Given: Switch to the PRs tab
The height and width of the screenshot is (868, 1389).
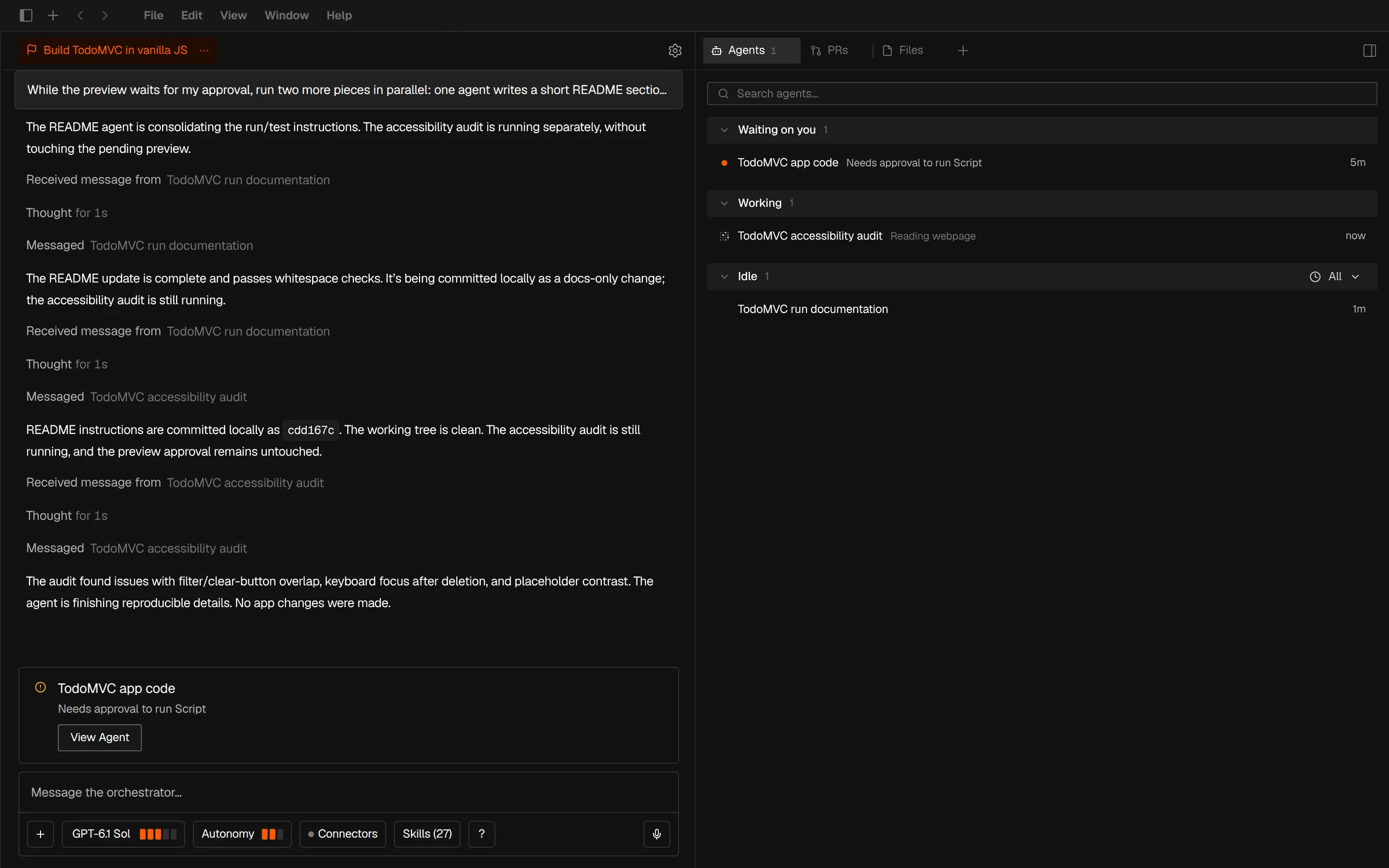Looking at the screenshot, I should (829, 50).
